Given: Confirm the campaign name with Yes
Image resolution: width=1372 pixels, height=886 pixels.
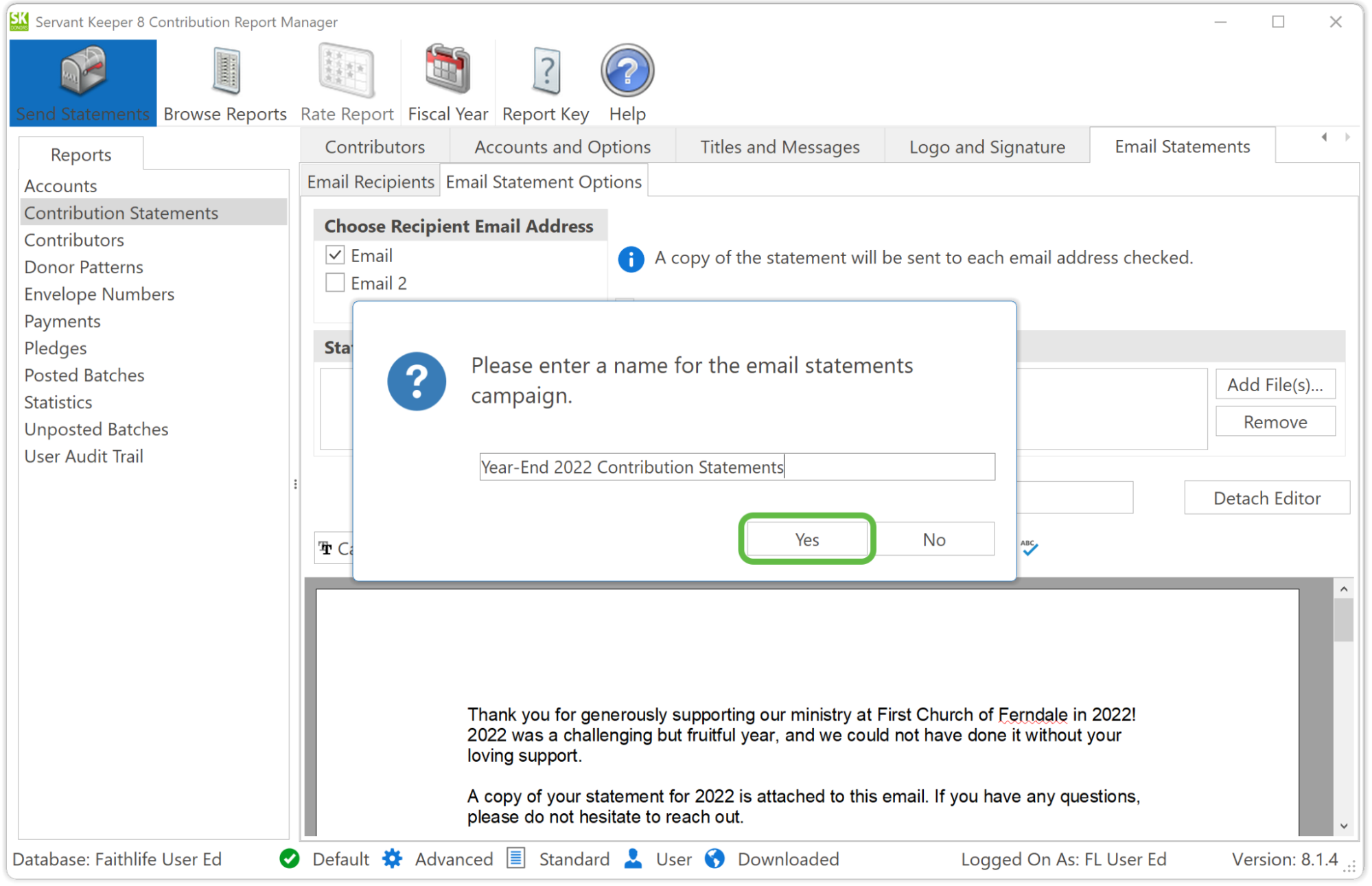Looking at the screenshot, I should [806, 539].
